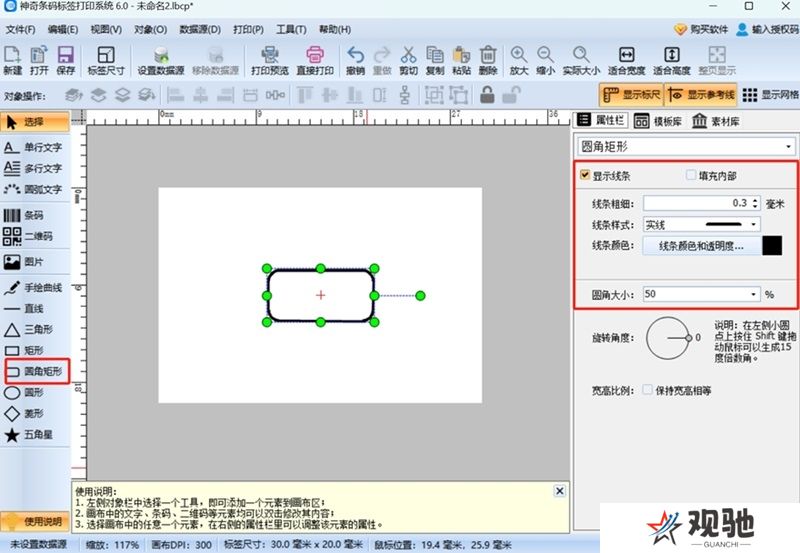Click the 直接打印 direct print icon
The width and height of the screenshot is (800, 553).
click(315, 60)
